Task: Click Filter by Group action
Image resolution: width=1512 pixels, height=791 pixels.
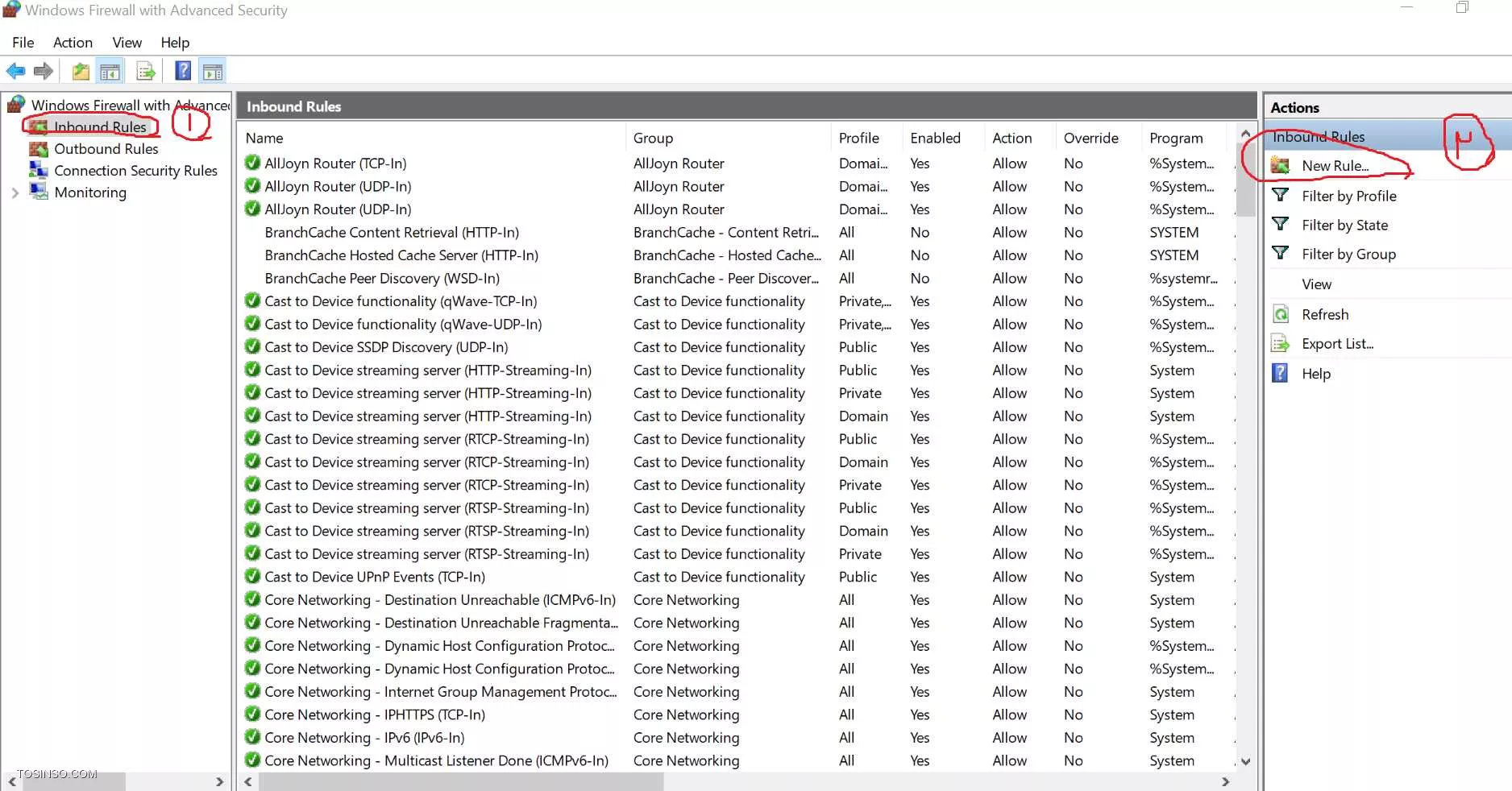Action: (1348, 254)
